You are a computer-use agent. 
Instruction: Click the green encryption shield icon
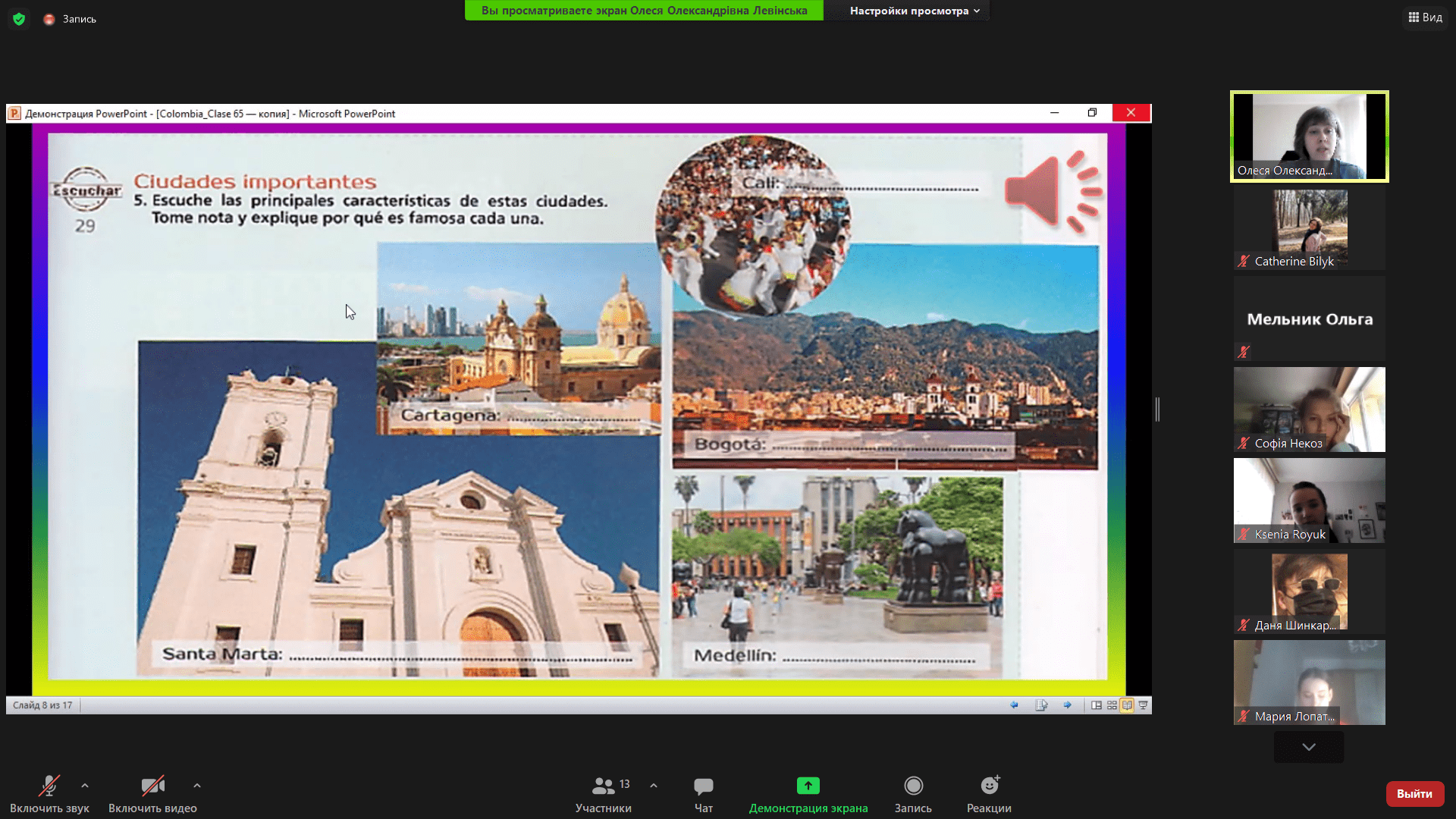19,19
